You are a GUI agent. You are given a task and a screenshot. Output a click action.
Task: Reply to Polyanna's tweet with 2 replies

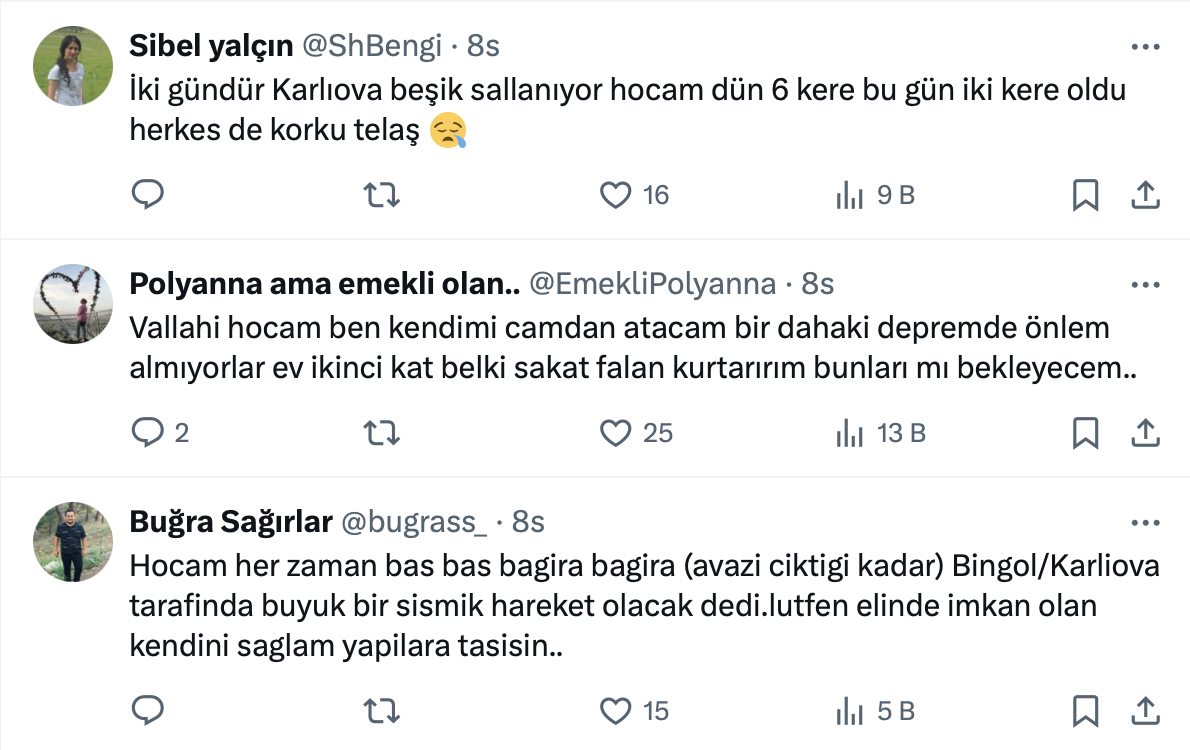pyautogui.click(x=148, y=432)
